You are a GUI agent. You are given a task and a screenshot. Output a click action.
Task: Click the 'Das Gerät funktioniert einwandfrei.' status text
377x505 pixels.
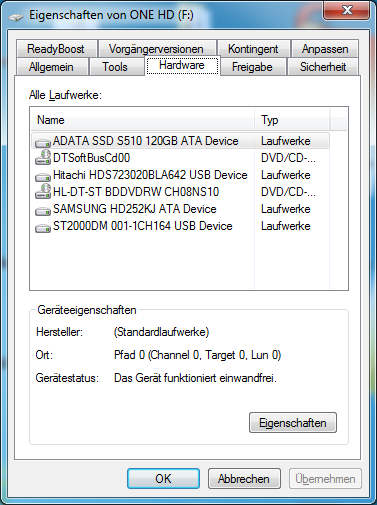tap(195, 378)
